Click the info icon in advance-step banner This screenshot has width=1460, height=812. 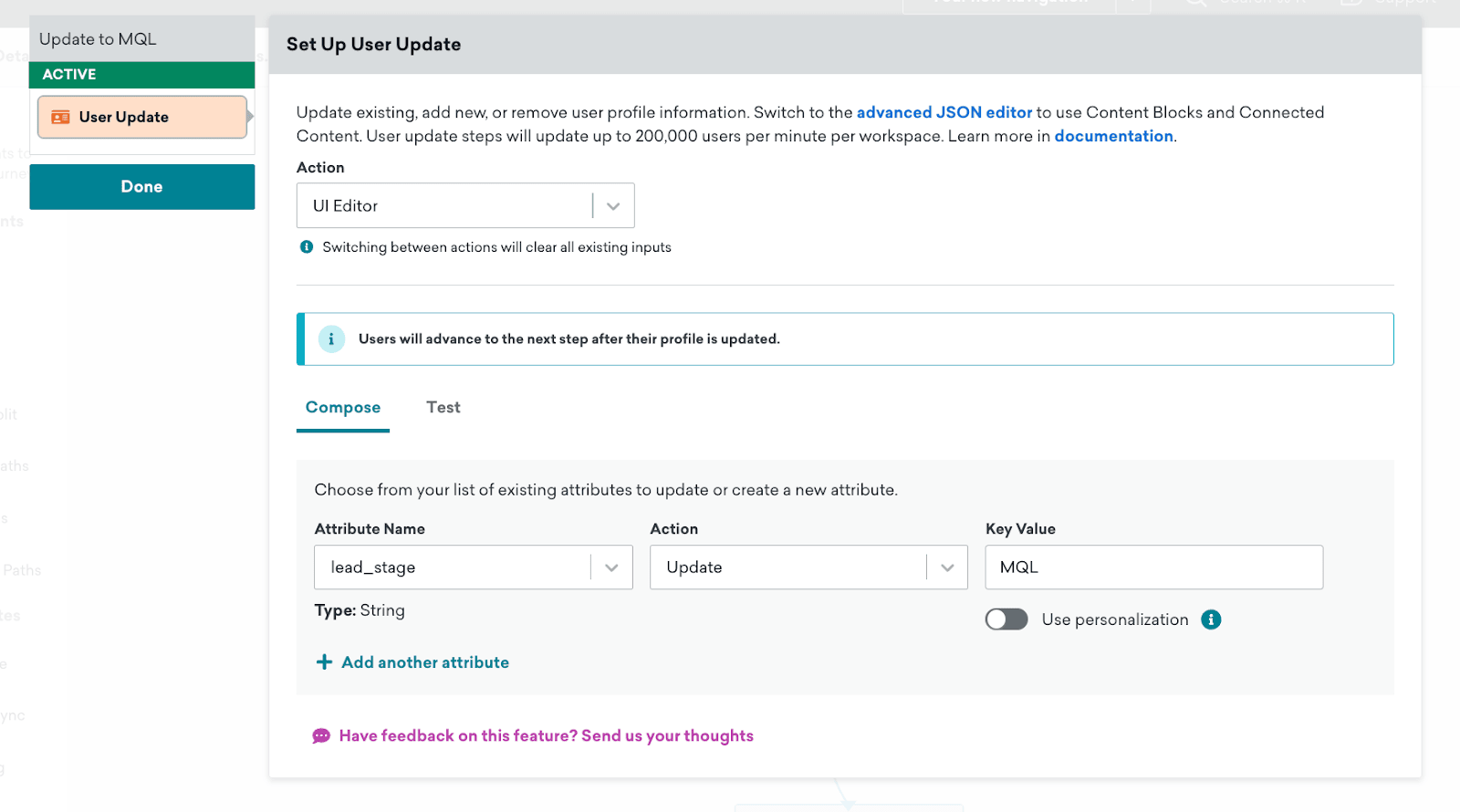[x=331, y=339]
